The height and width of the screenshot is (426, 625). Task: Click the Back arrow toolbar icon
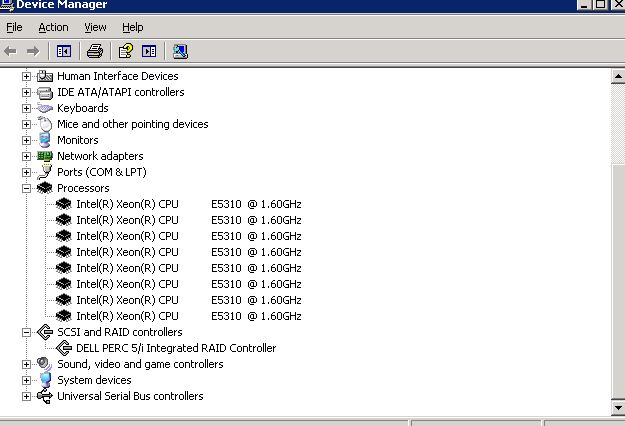coord(10,51)
